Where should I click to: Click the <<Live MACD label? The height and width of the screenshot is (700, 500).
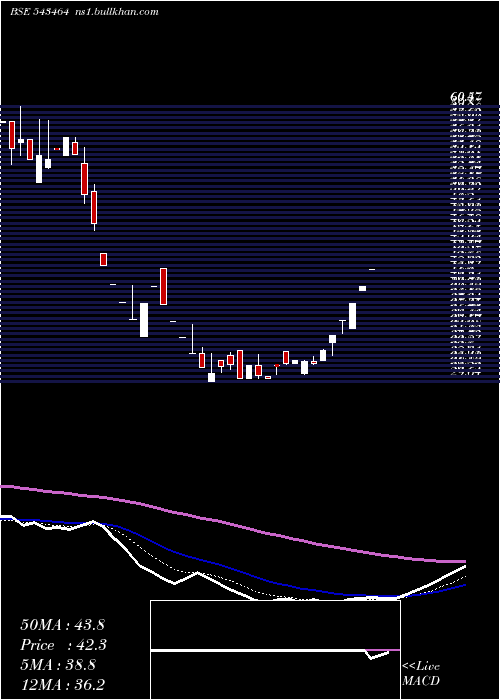point(421,674)
